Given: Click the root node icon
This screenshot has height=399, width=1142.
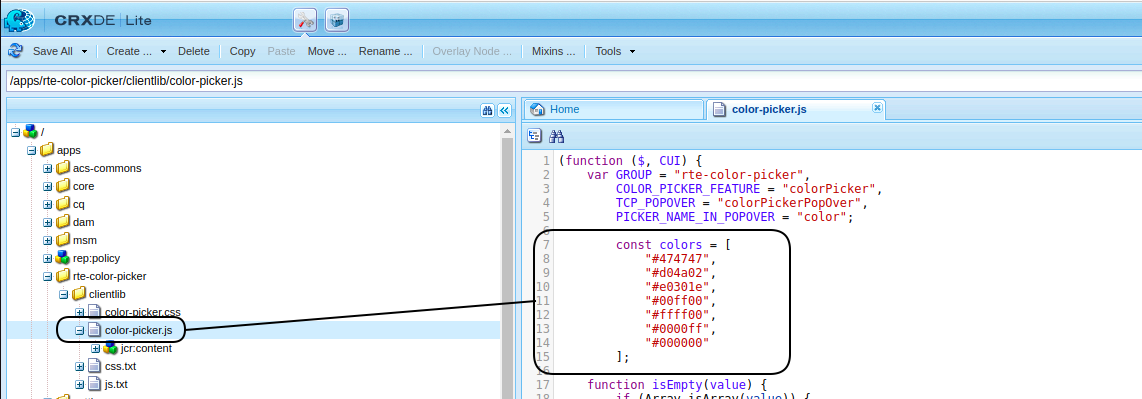Looking at the screenshot, I should pos(30,132).
